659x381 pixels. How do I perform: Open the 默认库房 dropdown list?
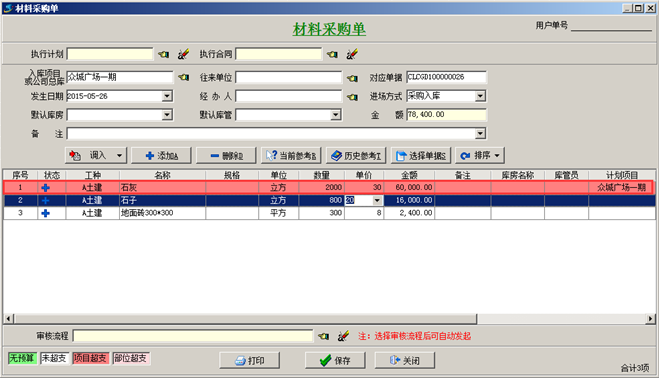pyautogui.click(x=167, y=115)
